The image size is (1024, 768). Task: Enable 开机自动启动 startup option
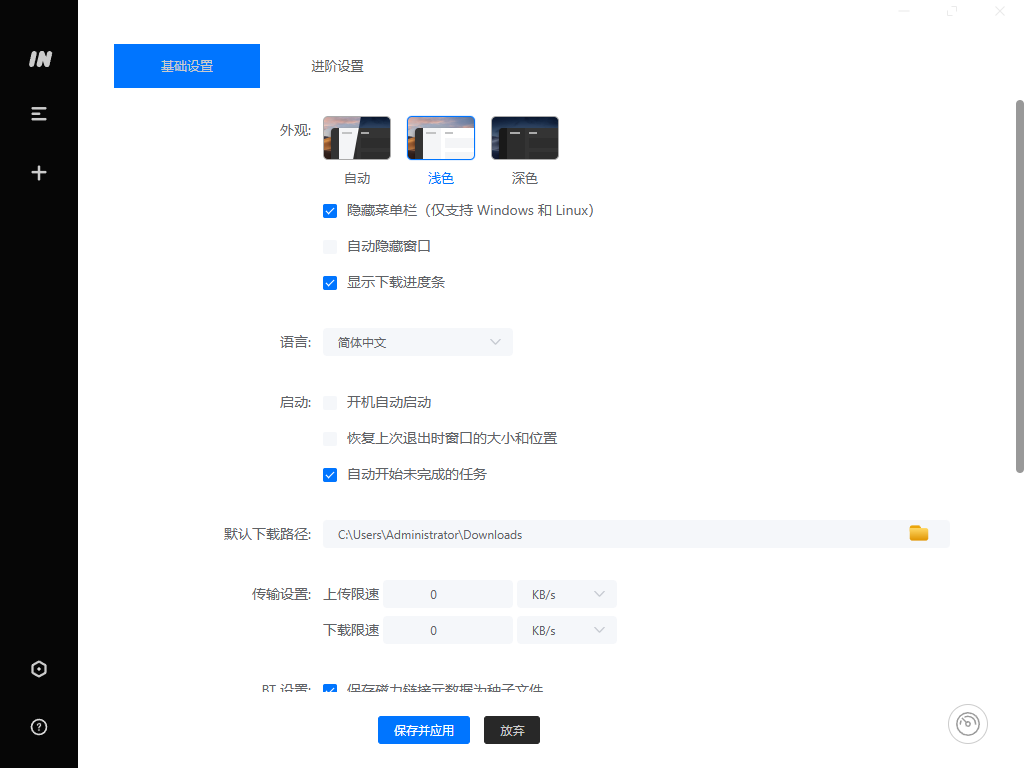click(x=330, y=402)
